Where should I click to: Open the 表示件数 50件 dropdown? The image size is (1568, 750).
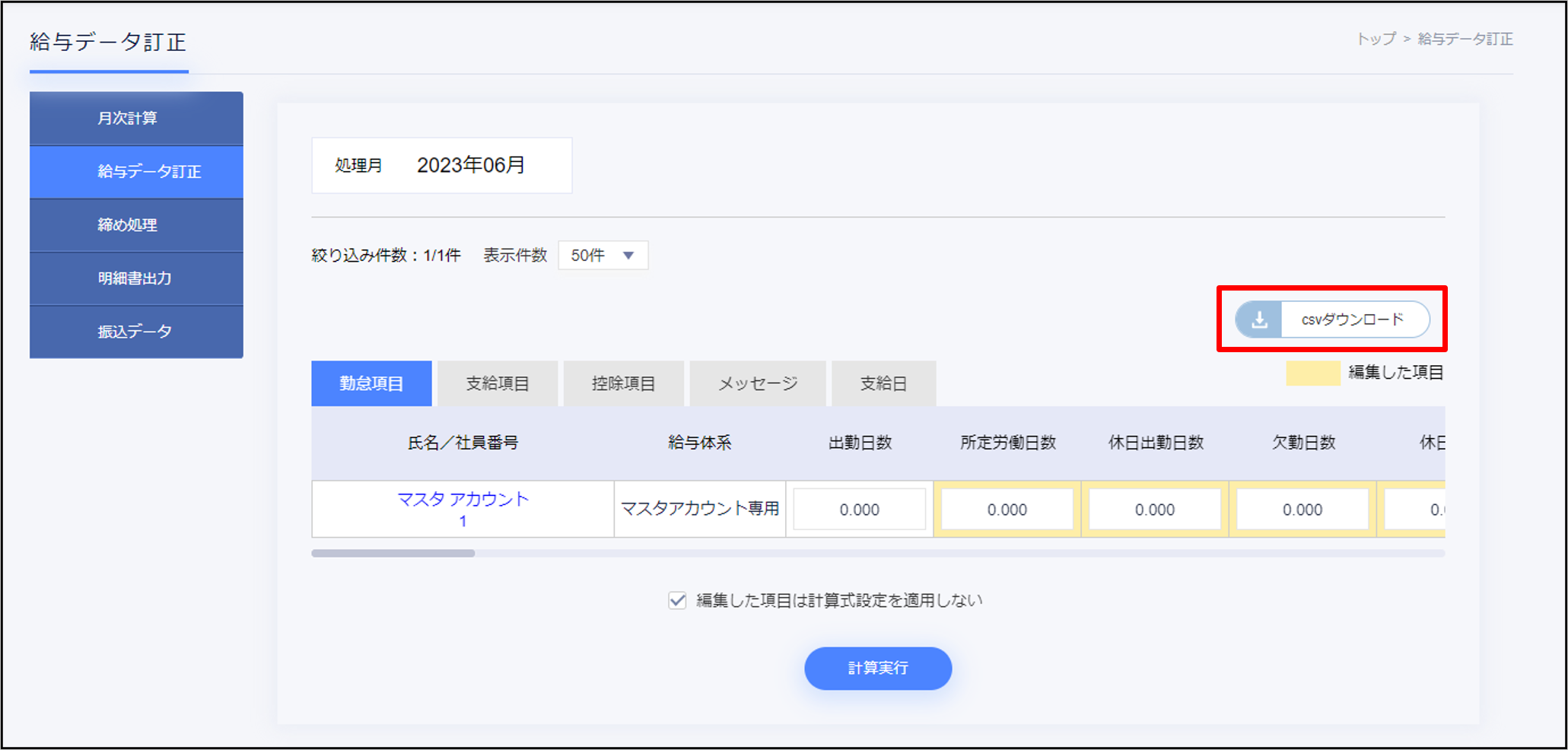(x=603, y=256)
